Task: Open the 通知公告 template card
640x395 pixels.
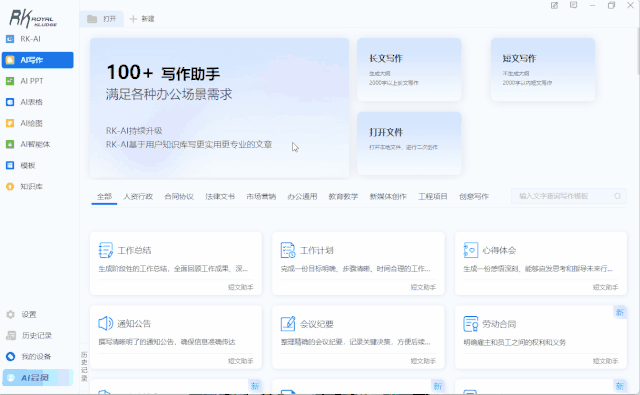Action: pyautogui.click(x=176, y=337)
